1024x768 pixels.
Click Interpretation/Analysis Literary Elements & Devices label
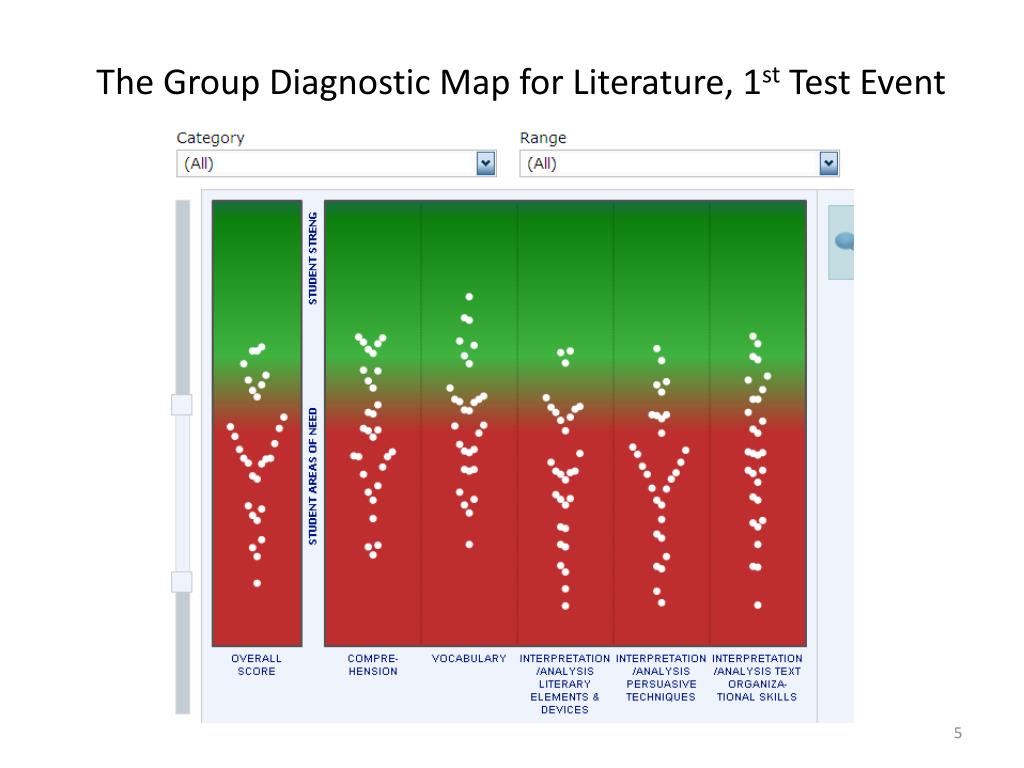[x=565, y=684]
